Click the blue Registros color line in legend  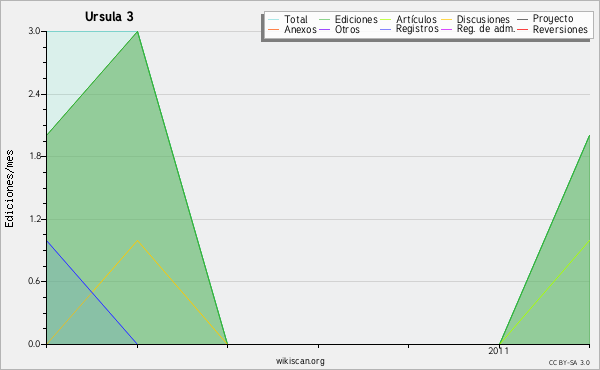click(x=386, y=29)
